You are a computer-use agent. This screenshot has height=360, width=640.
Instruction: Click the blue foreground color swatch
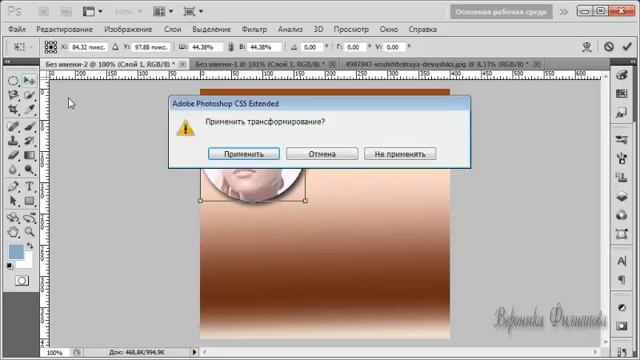click(x=16, y=251)
